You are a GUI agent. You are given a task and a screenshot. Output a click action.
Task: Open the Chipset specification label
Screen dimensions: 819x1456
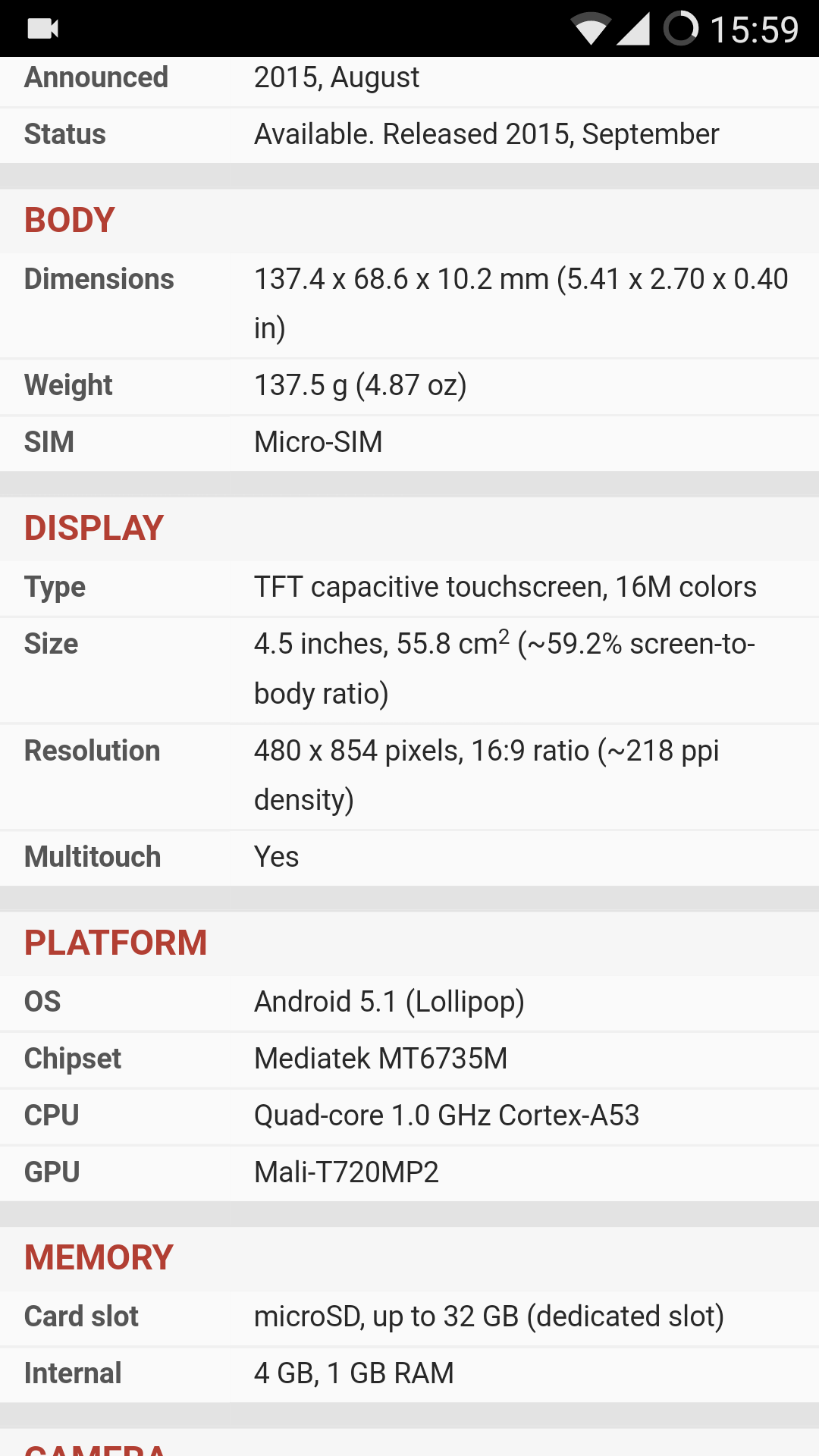coord(73,1059)
